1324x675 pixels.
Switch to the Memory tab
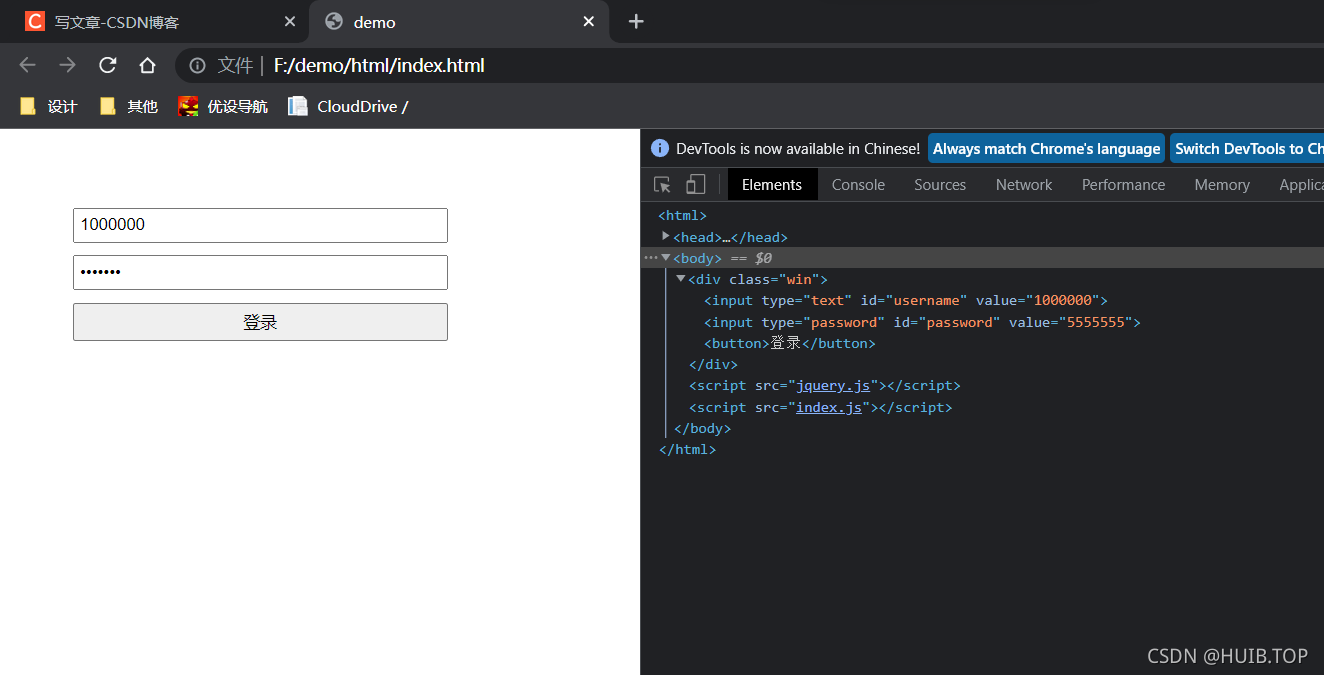(1222, 185)
